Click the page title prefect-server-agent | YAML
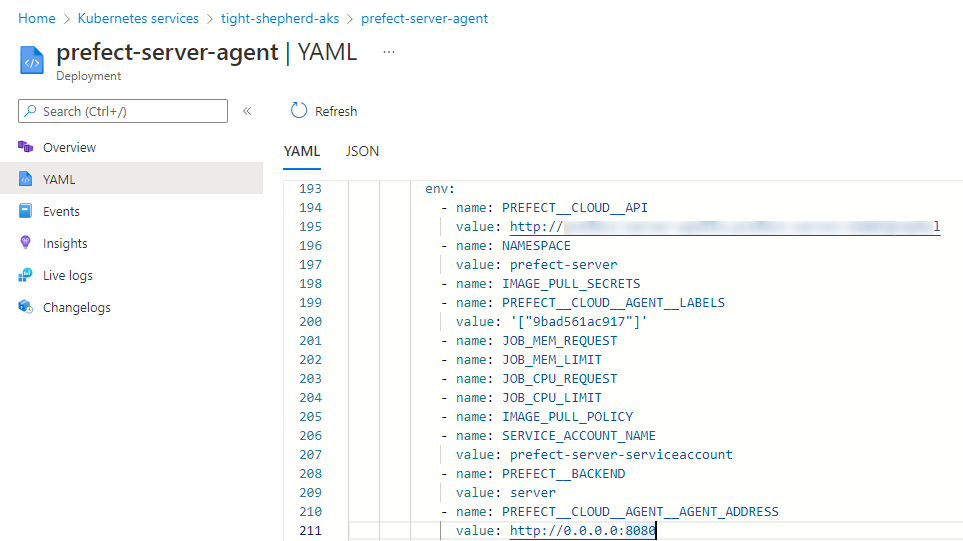 pos(206,52)
